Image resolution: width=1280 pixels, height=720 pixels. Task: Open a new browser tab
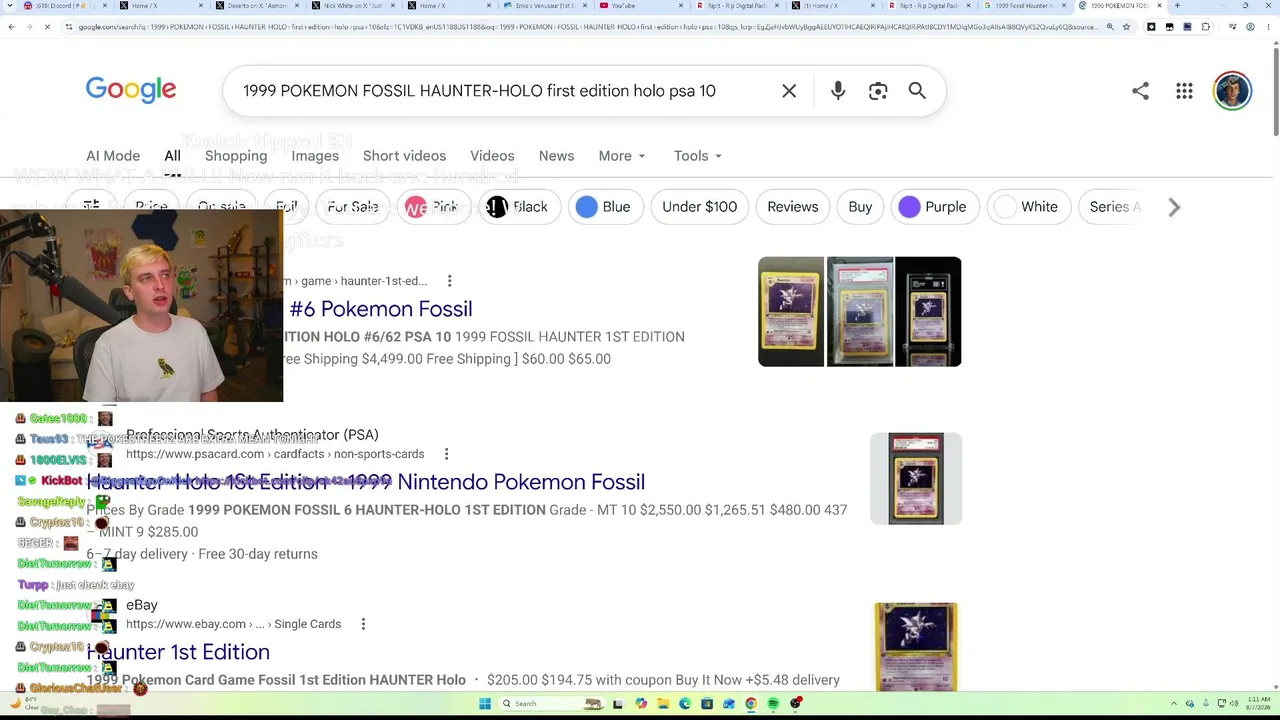click(1177, 6)
